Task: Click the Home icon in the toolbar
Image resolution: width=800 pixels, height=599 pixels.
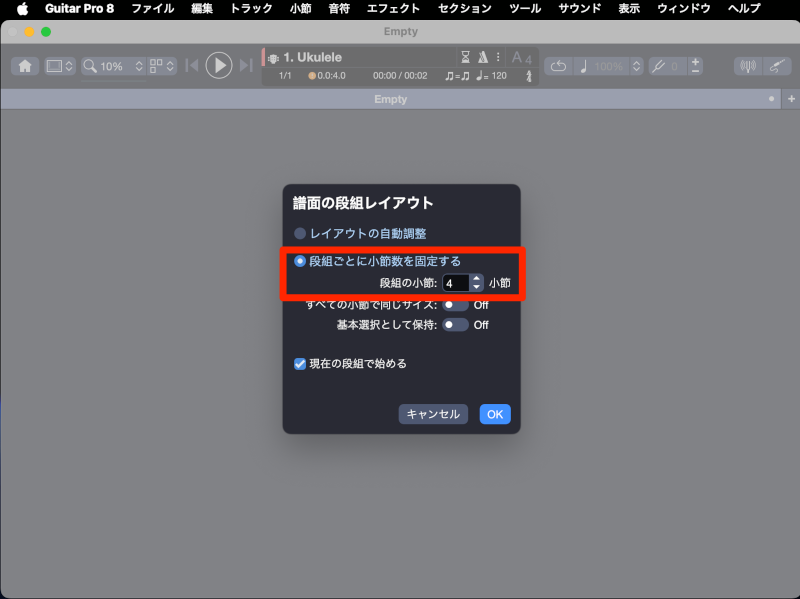Action: point(25,66)
